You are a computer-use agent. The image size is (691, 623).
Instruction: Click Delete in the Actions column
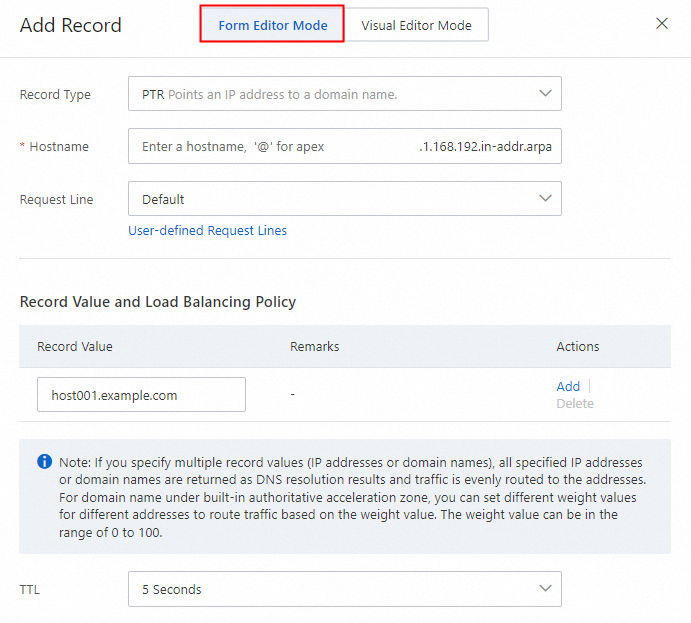[575, 404]
